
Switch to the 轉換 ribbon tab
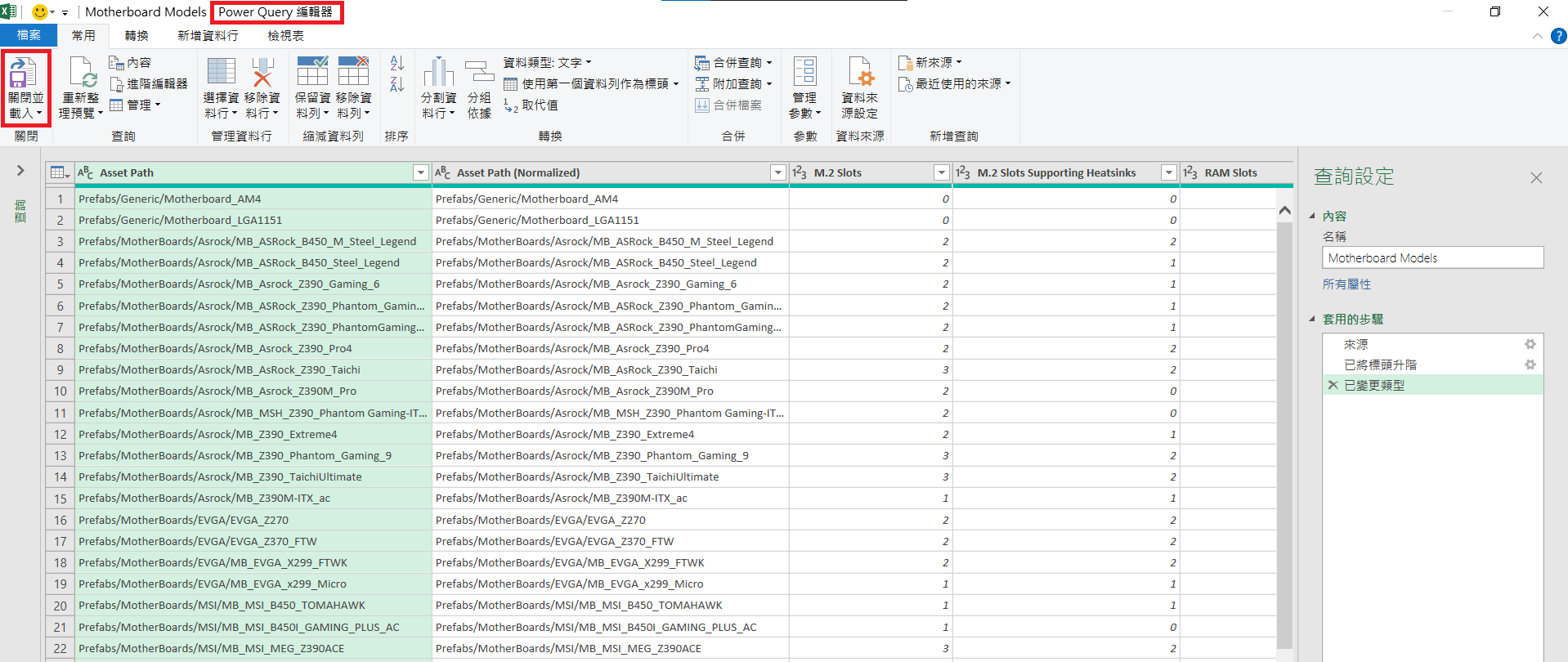137,35
